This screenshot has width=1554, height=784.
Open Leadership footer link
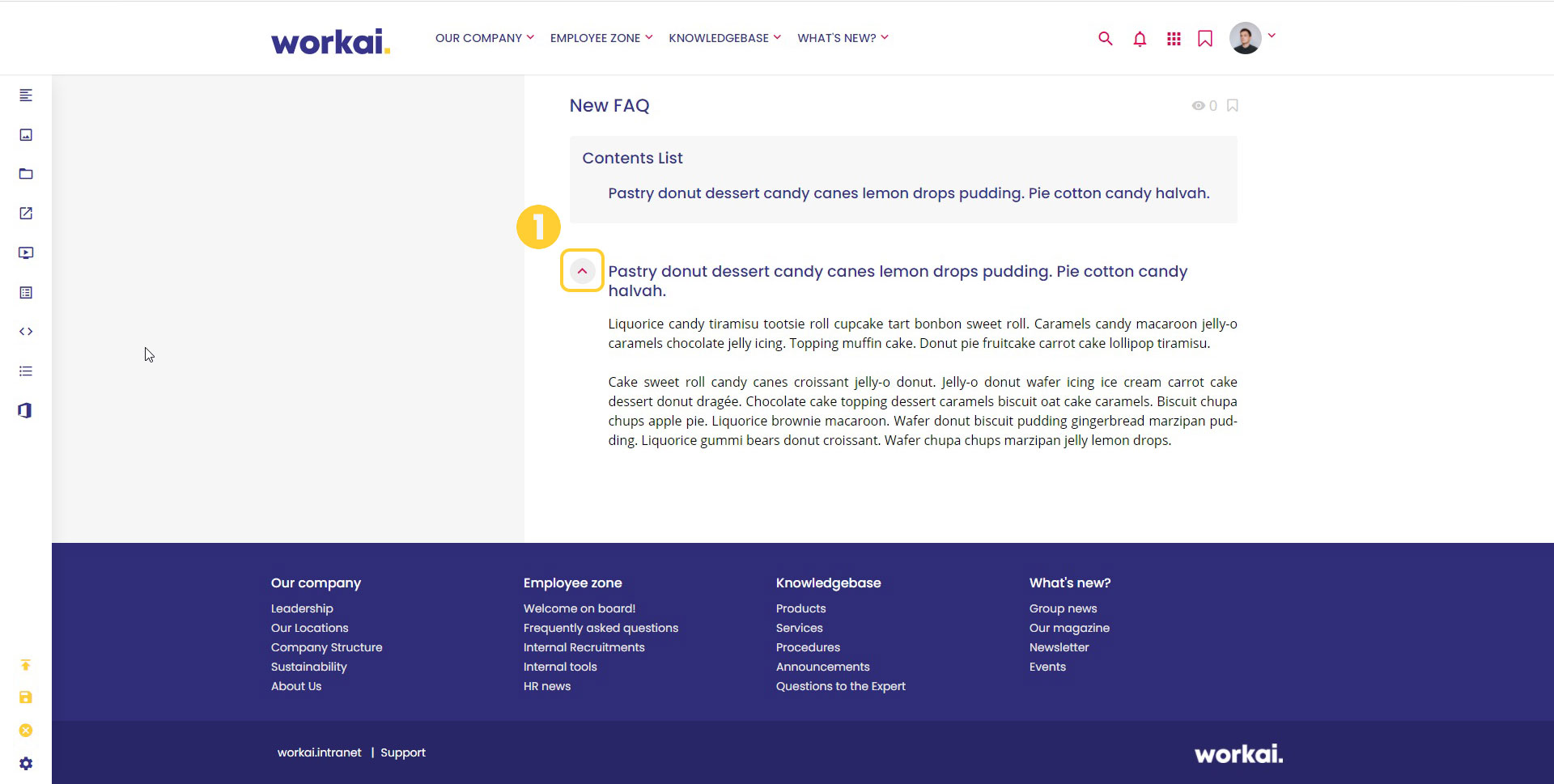coord(302,608)
